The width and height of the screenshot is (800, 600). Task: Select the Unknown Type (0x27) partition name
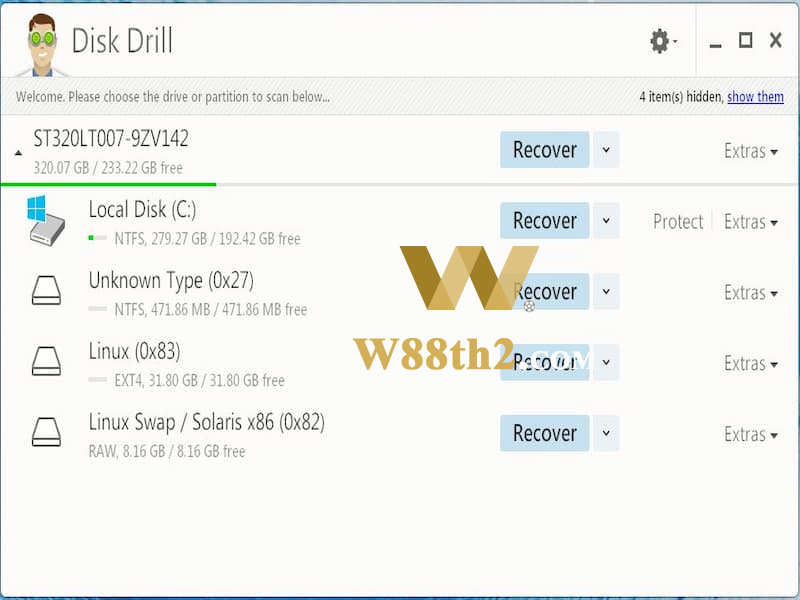tap(171, 281)
